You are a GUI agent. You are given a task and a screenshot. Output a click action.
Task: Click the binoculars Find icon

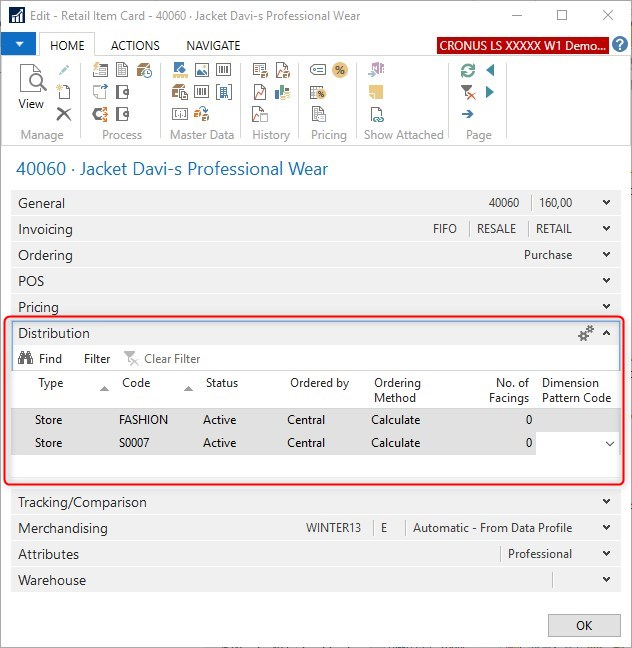click(27, 359)
